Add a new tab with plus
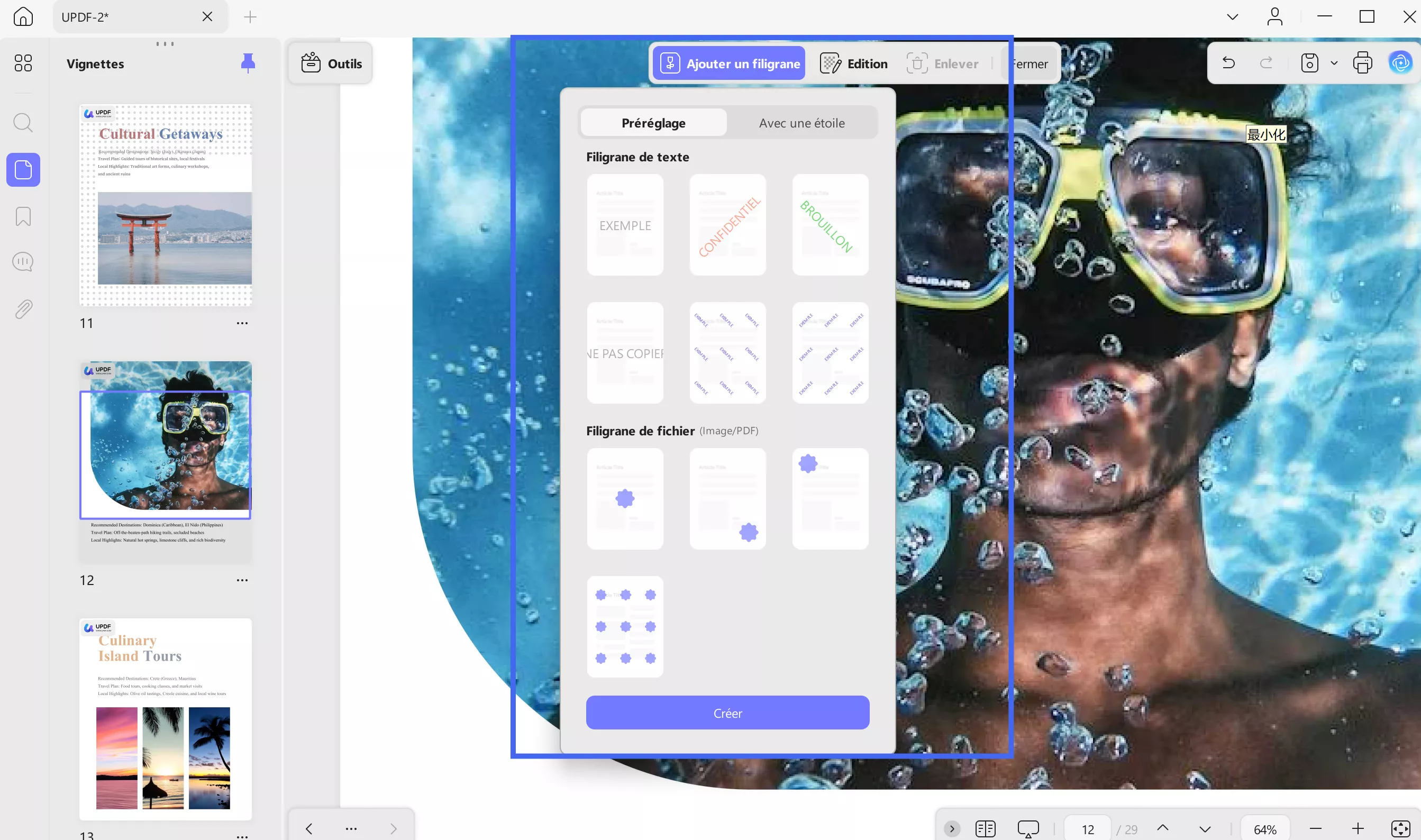This screenshot has width=1421, height=840. (x=250, y=17)
